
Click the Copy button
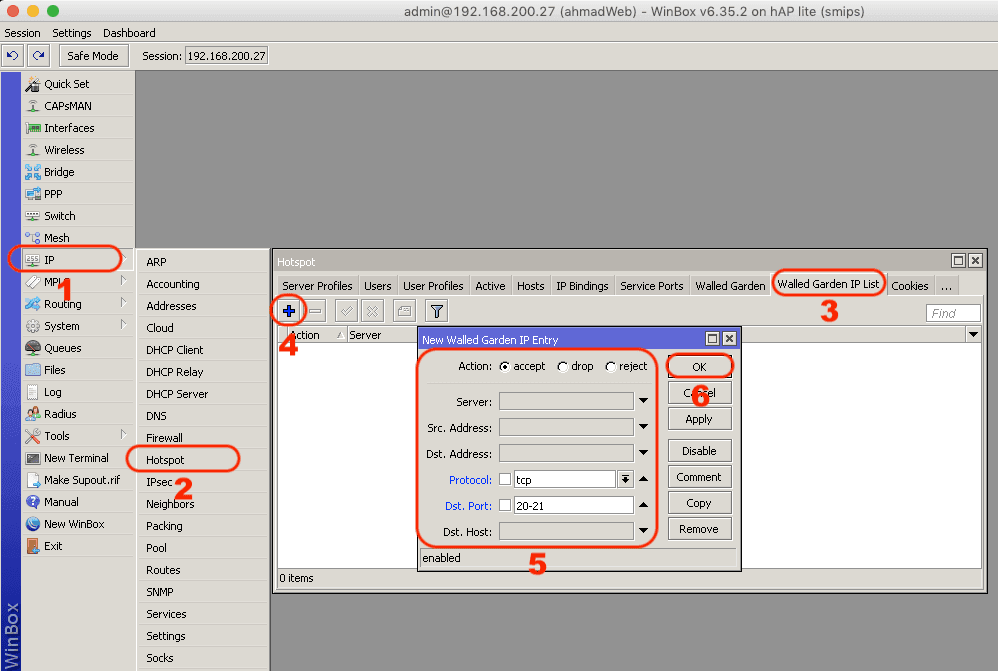699,503
